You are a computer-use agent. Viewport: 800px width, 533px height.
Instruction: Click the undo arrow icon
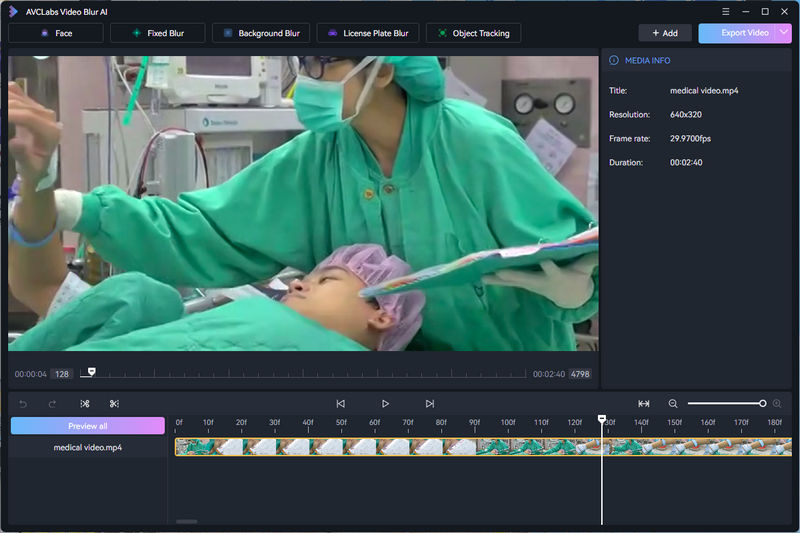pyautogui.click(x=23, y=404)
